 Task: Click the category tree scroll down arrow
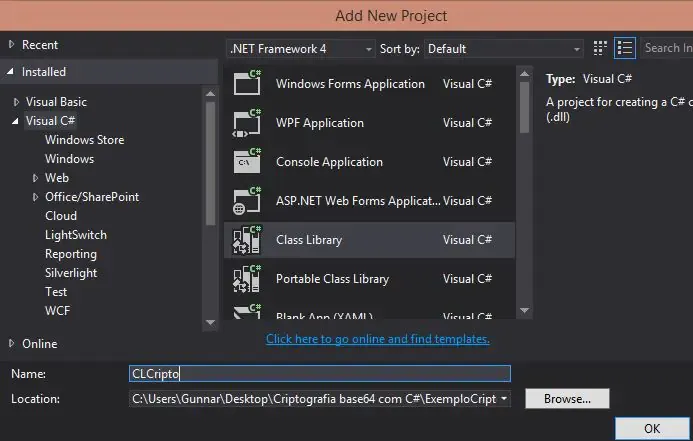[210, 323]
